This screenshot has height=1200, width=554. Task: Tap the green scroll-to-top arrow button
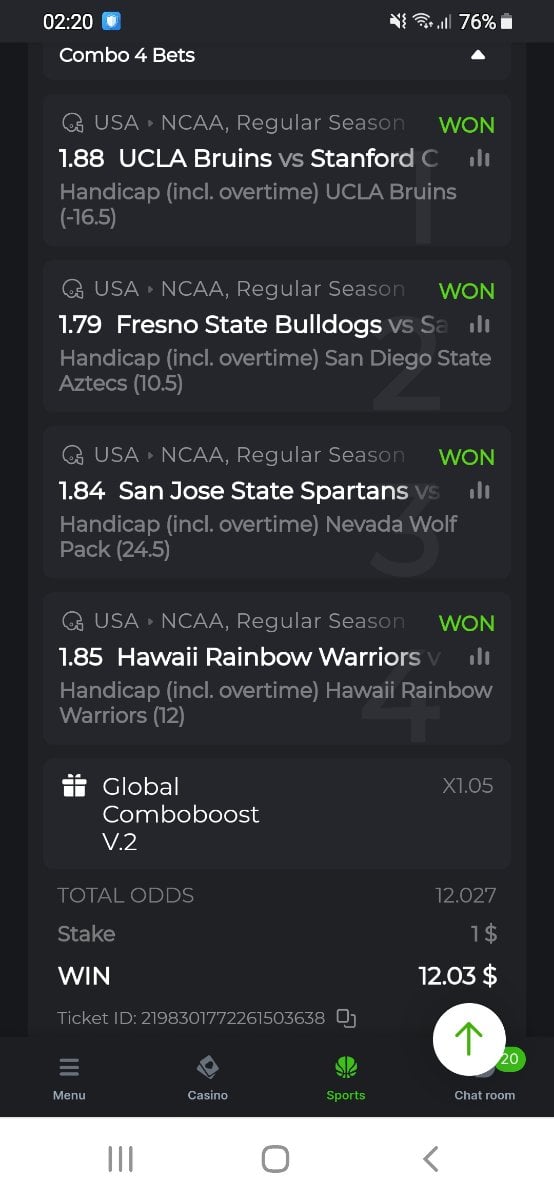click(x=469, y=1040)
